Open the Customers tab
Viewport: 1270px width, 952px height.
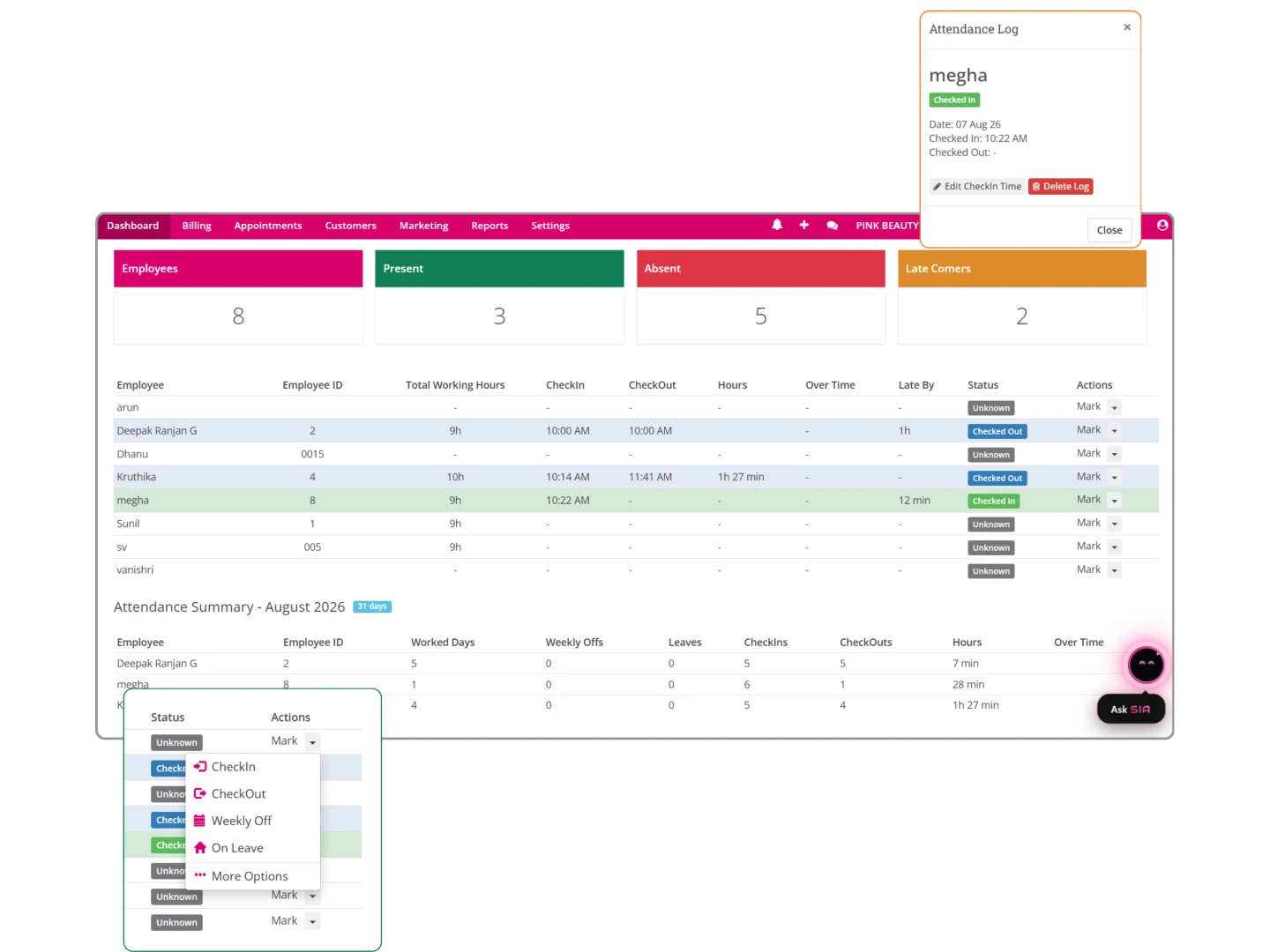351,226
